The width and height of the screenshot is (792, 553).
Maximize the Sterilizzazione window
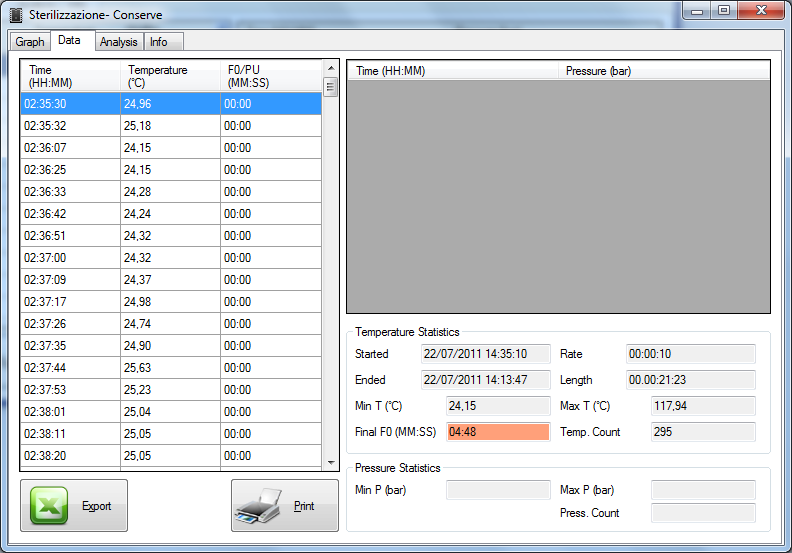pos(722,10)
